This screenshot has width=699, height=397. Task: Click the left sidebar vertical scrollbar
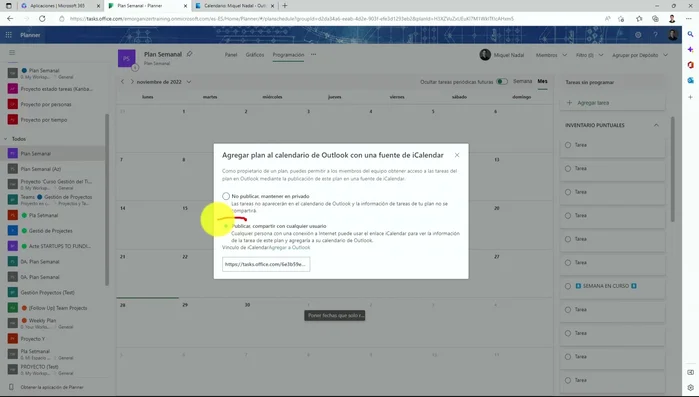pos(107,199)
